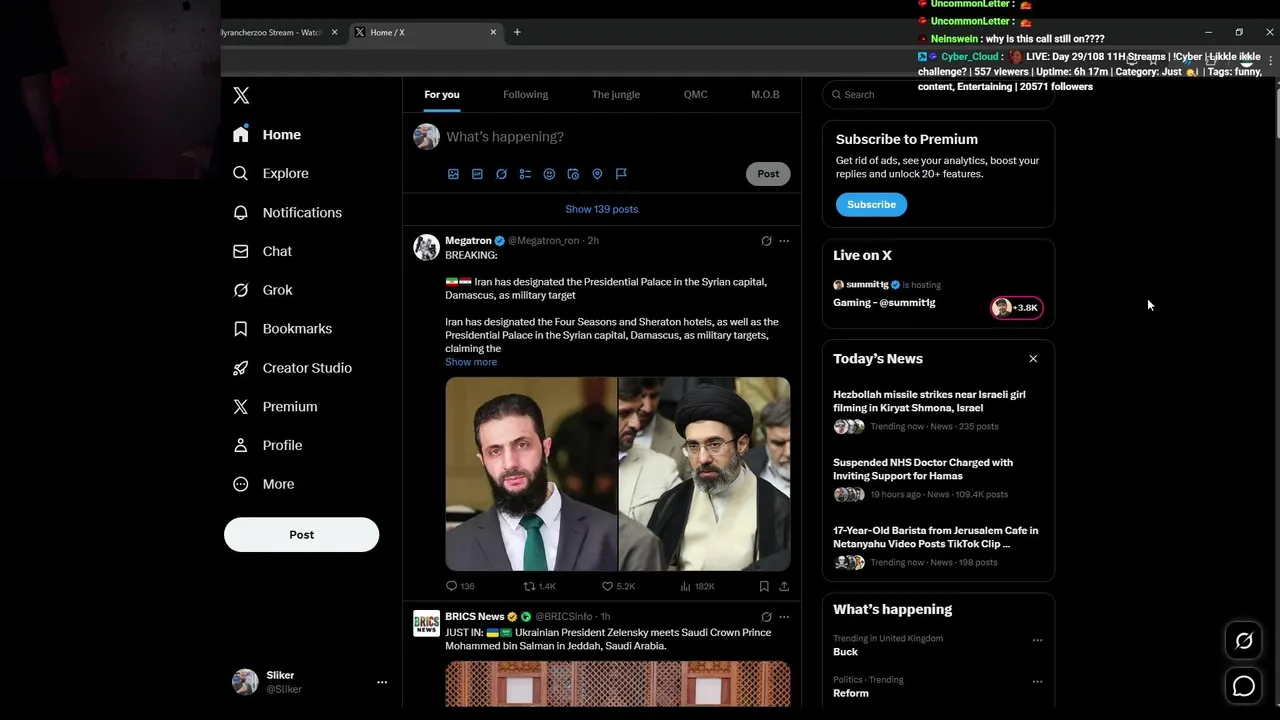1280x720 pixels.
Task: Open the Explore page
Action: [271, 173]
